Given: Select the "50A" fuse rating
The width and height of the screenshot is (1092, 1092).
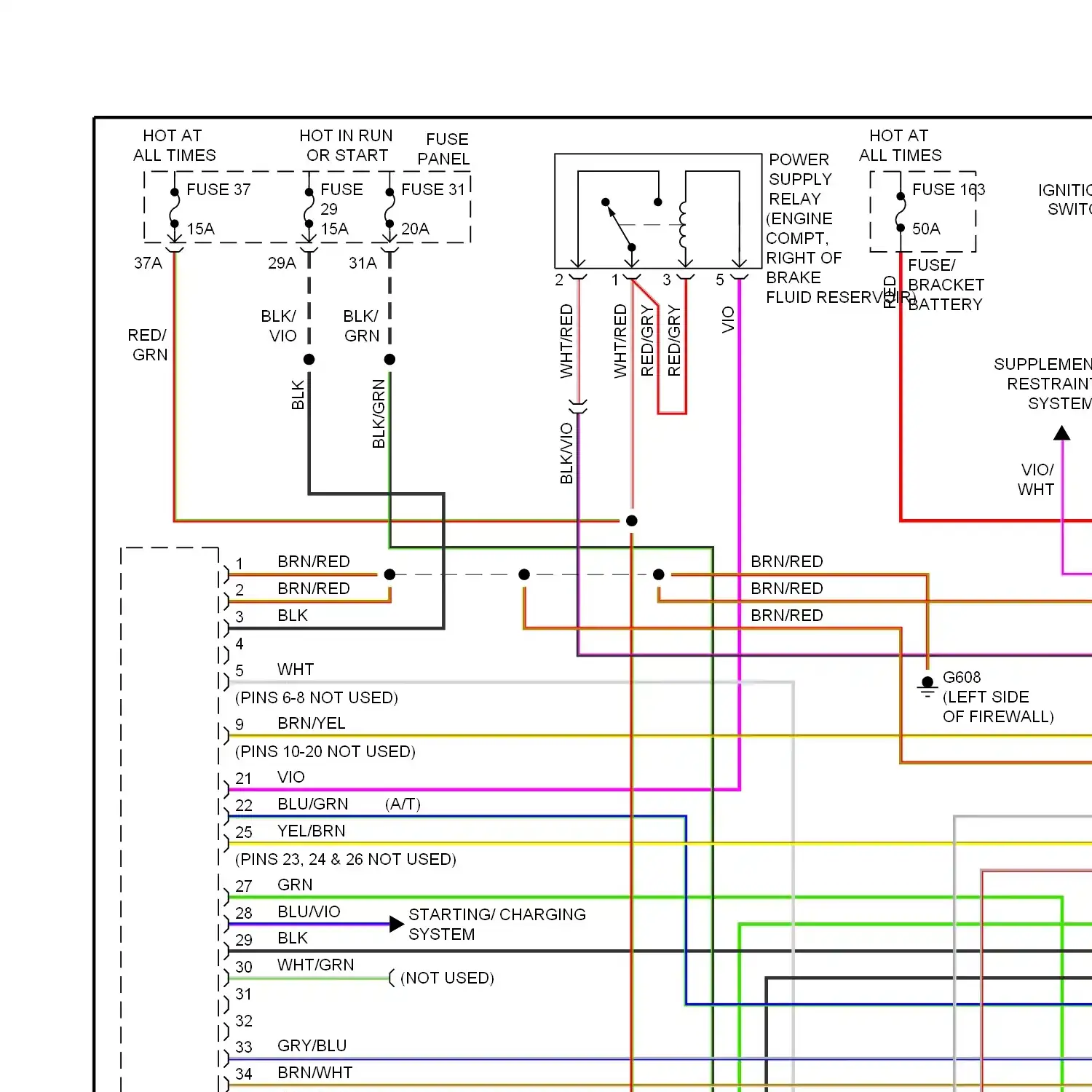Looking at the screenshot, I should click(x=926, y=229).
